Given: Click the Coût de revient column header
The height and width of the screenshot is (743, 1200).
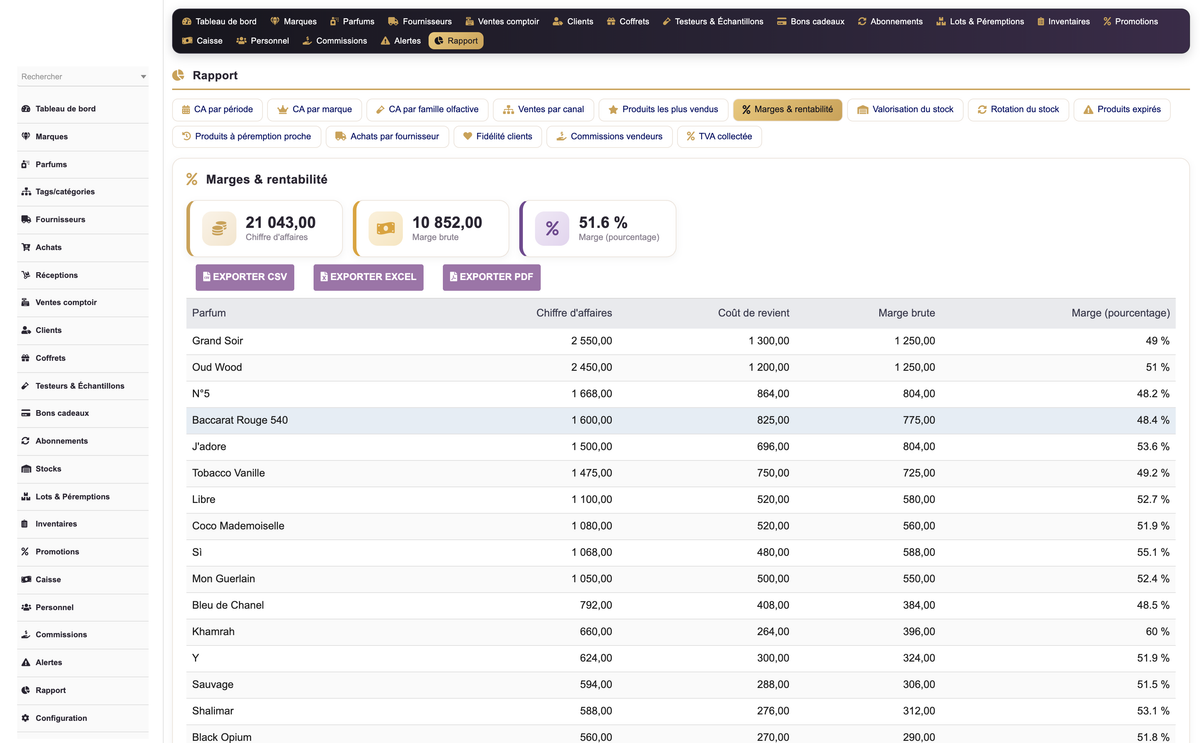Looking at the screenshot, I should tap(753, 313).
